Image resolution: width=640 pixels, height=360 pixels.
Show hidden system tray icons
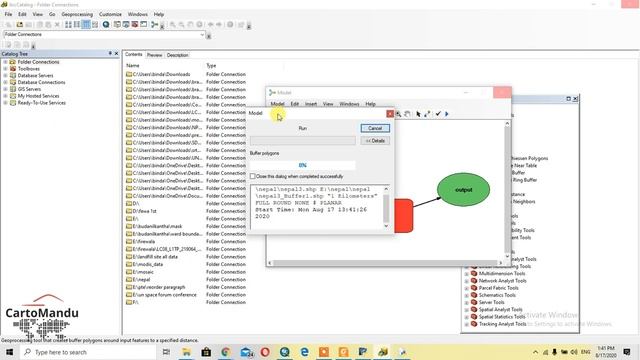535,352
